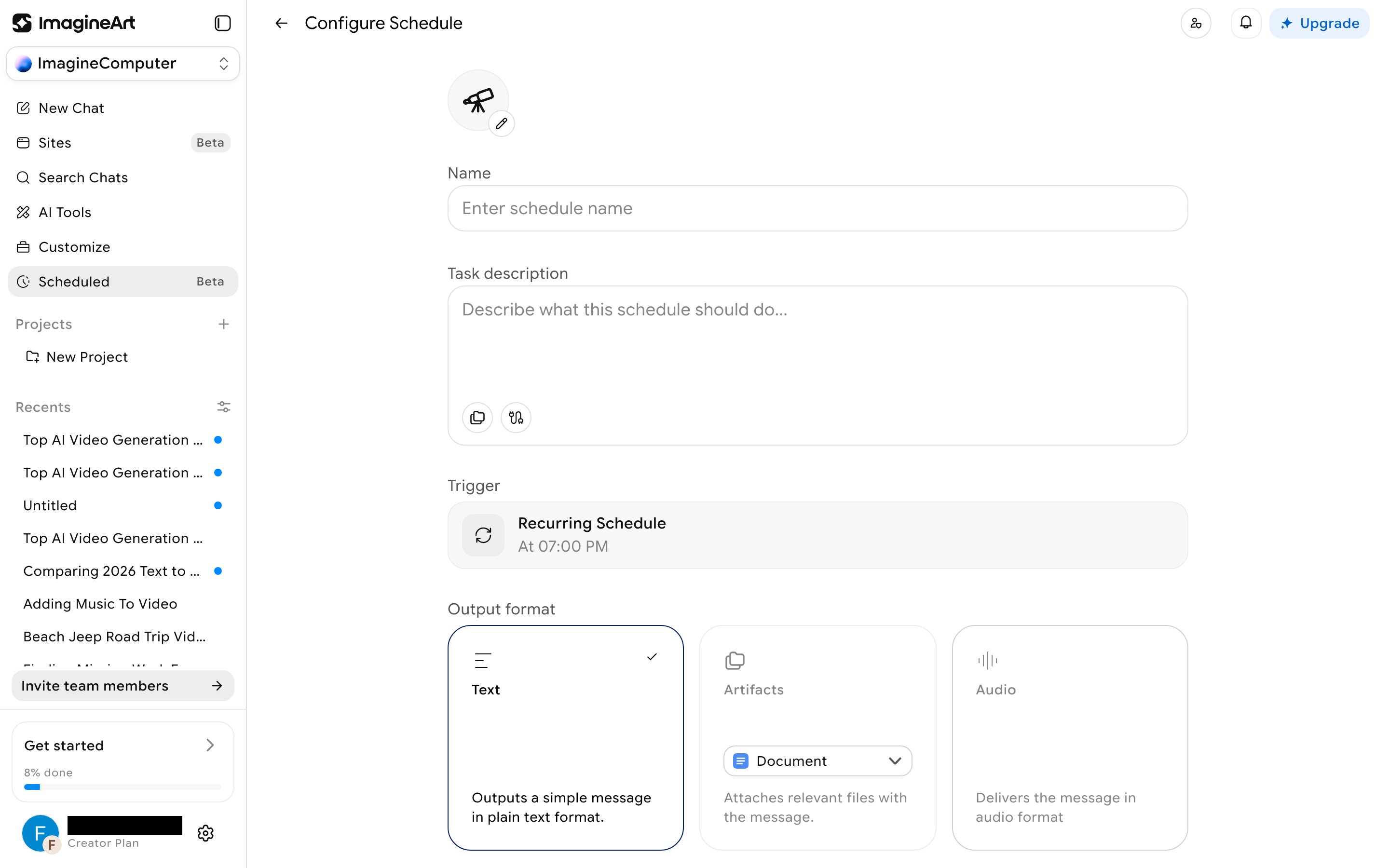This screenshot has width=1389, height=868.
Task: Click the 8% done progress bar
Action: [123, 787]
